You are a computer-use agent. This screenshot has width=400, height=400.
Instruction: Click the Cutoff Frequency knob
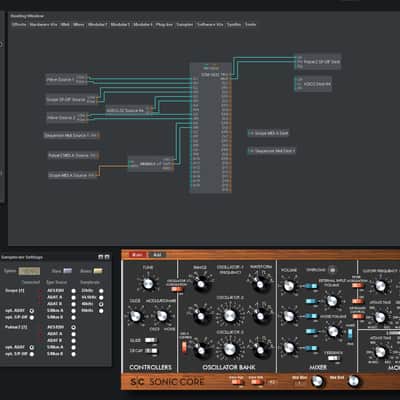(x=380, y=286)
